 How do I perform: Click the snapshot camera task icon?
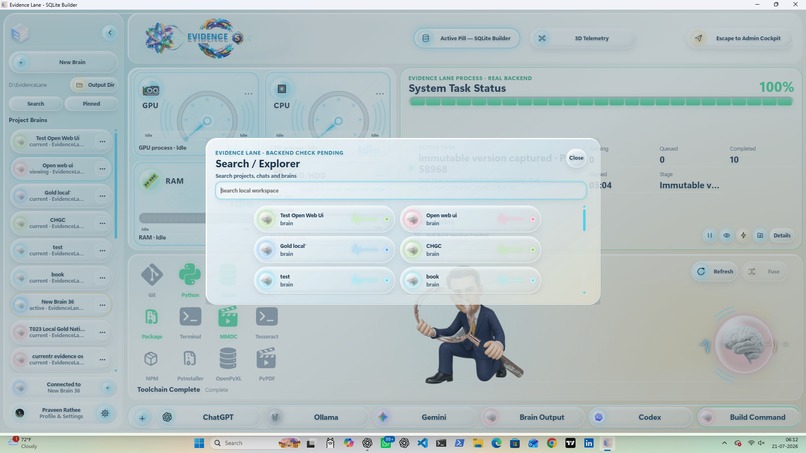760,235
